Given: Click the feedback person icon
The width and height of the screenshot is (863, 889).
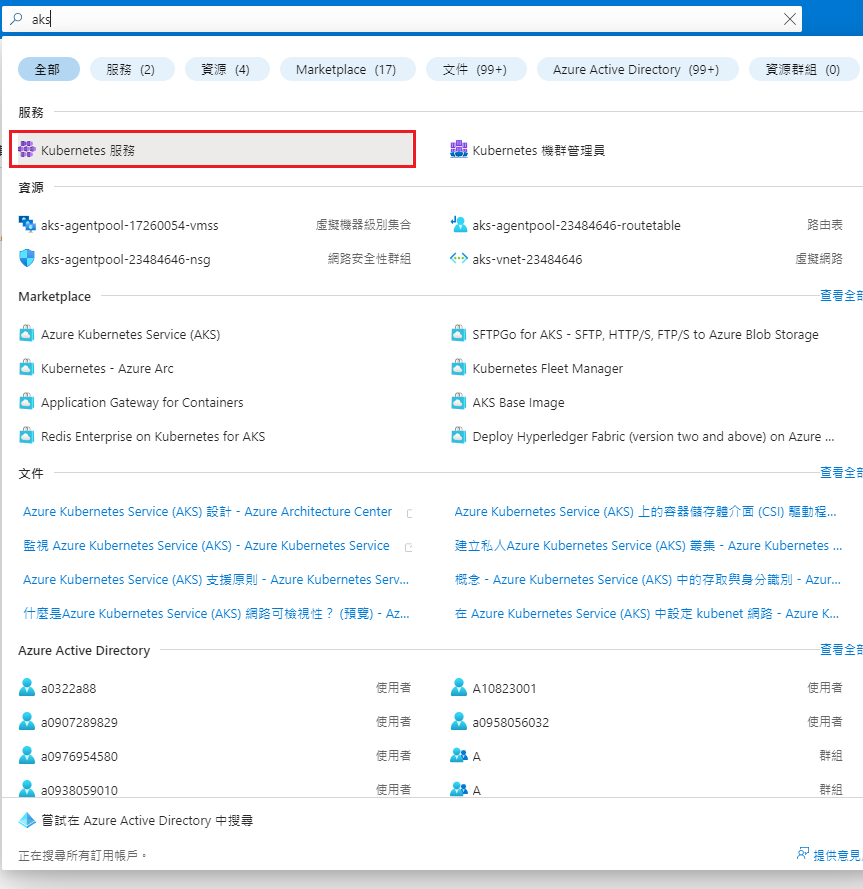Looking at the screenshot, I should [x=803, y=853].
